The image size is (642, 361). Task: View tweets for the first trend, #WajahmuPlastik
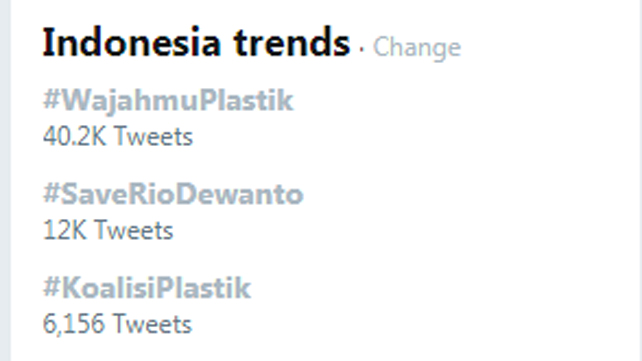pyautogui.click(x=168, y=100)
